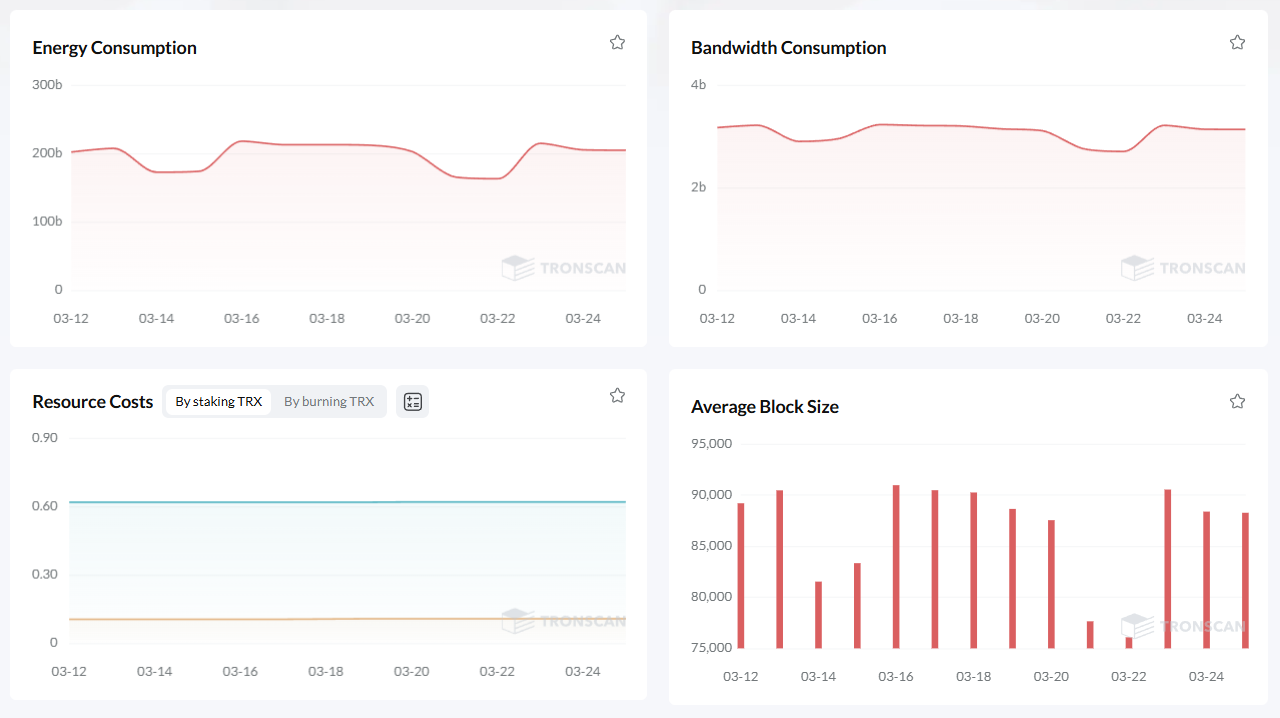Open the Bandwidth Consumption chart title

point(788,48)
